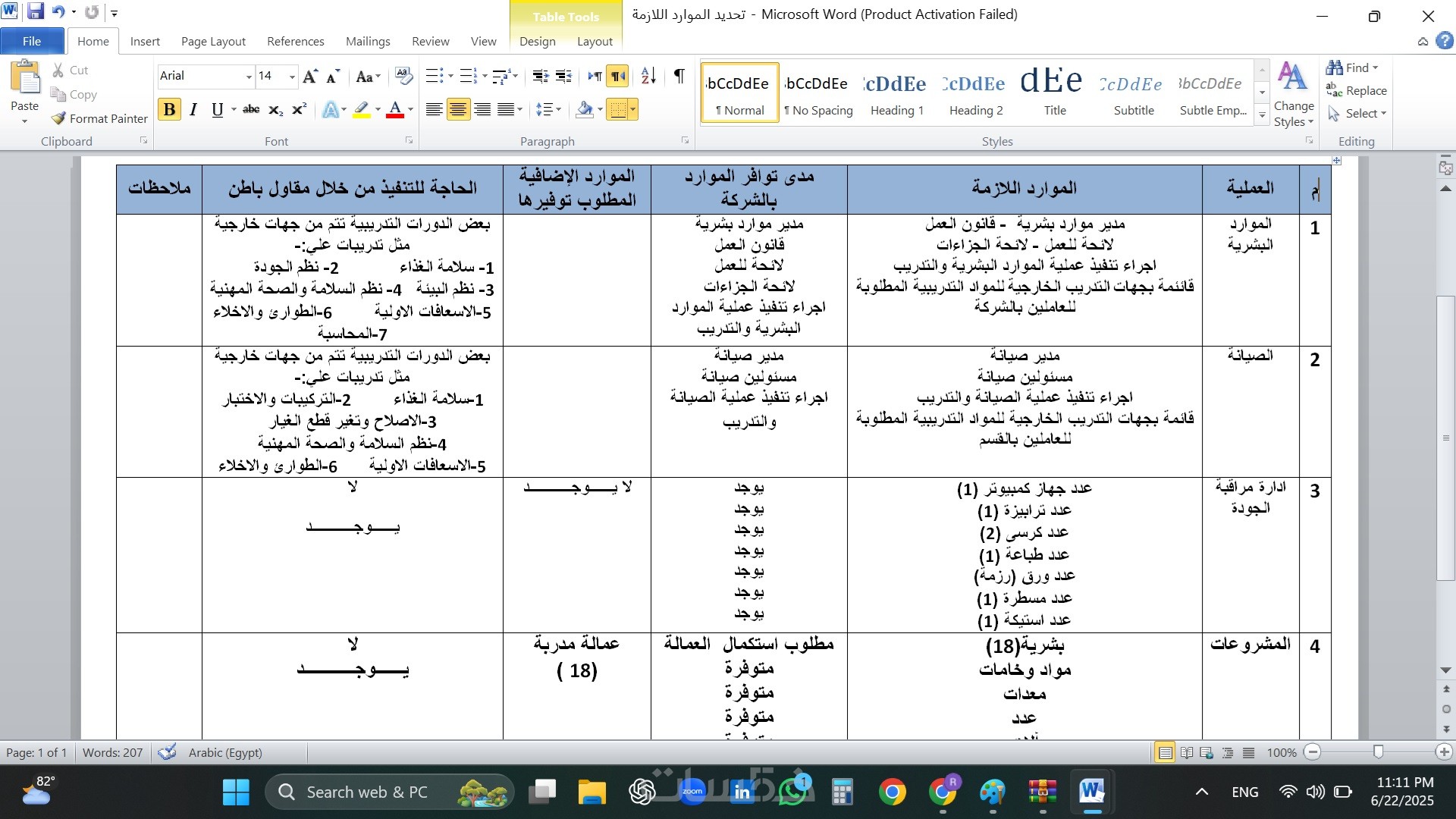This screenshot has width=1456, height=819.
Task: Open the Table Tools Design tab
Action: point(537,41)
